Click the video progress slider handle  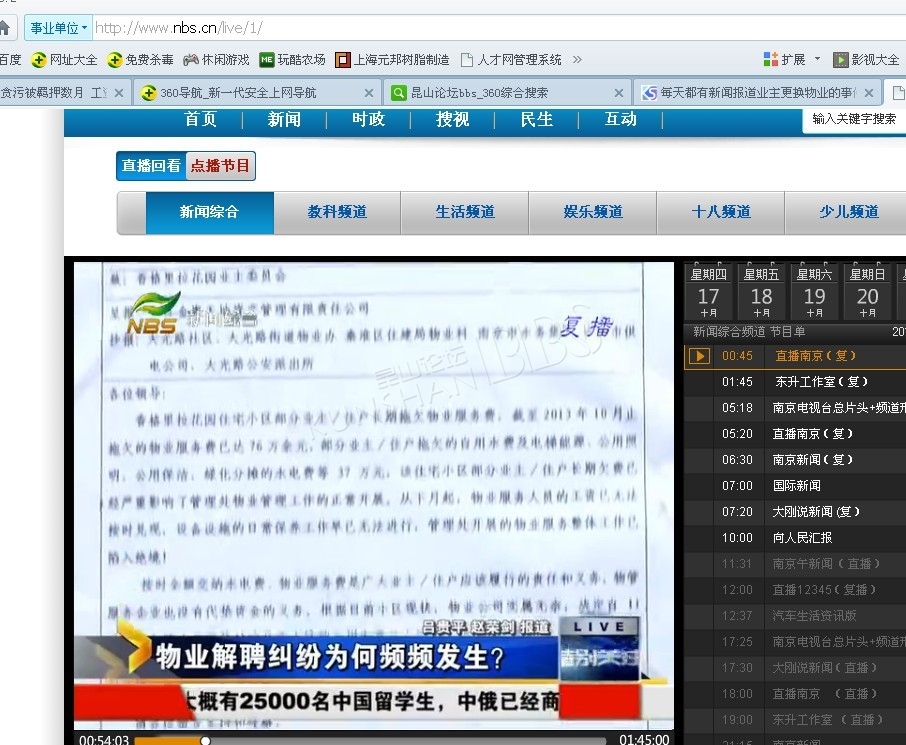tap(205, 740)
